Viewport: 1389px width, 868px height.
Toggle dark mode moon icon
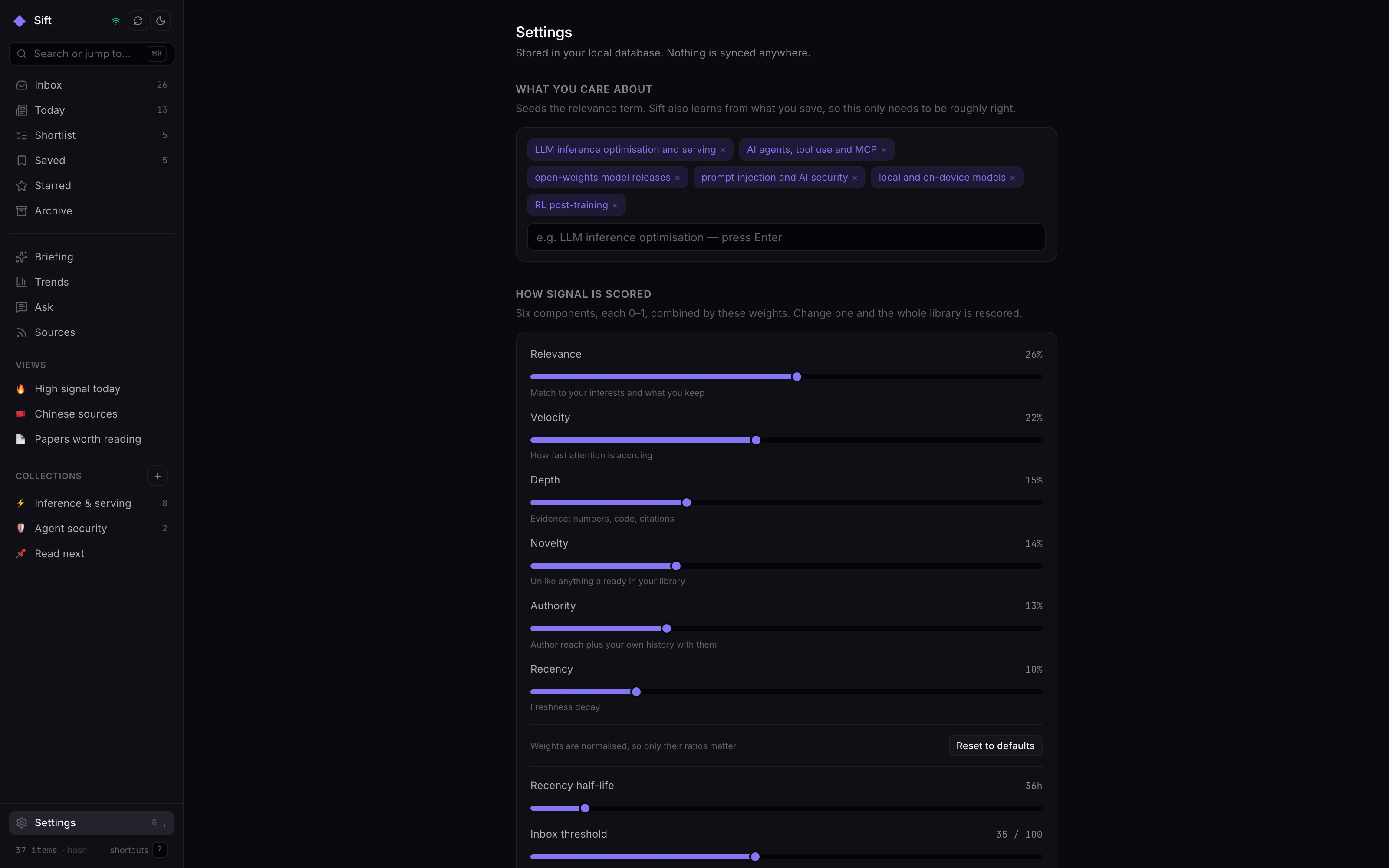[161, 21]
